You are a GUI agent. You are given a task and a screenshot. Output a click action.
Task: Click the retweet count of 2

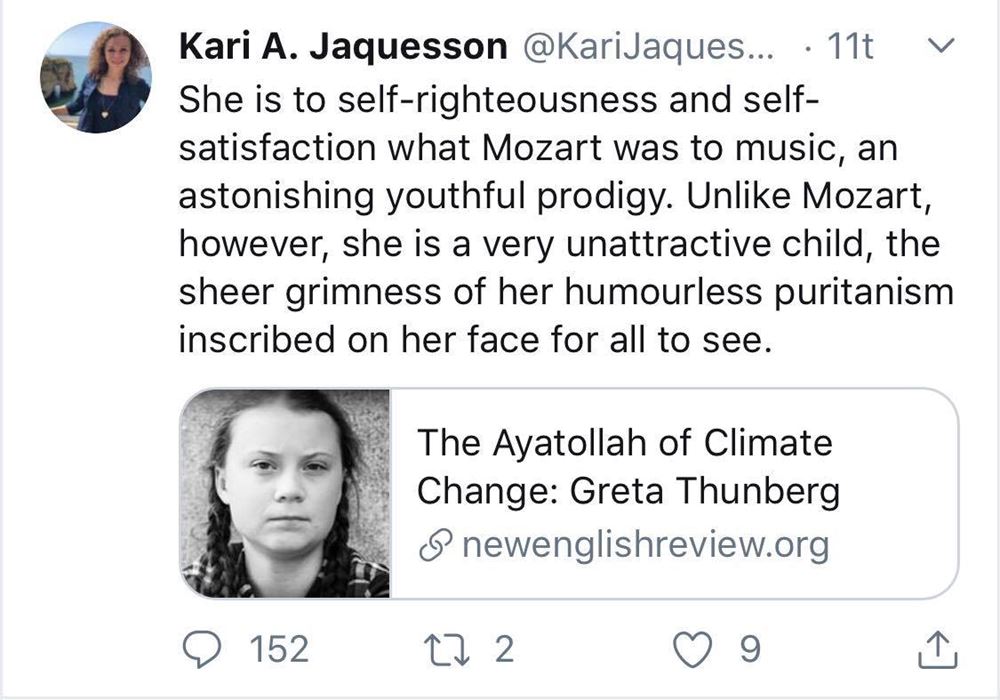pyautogui.click(x=503, y=650)
